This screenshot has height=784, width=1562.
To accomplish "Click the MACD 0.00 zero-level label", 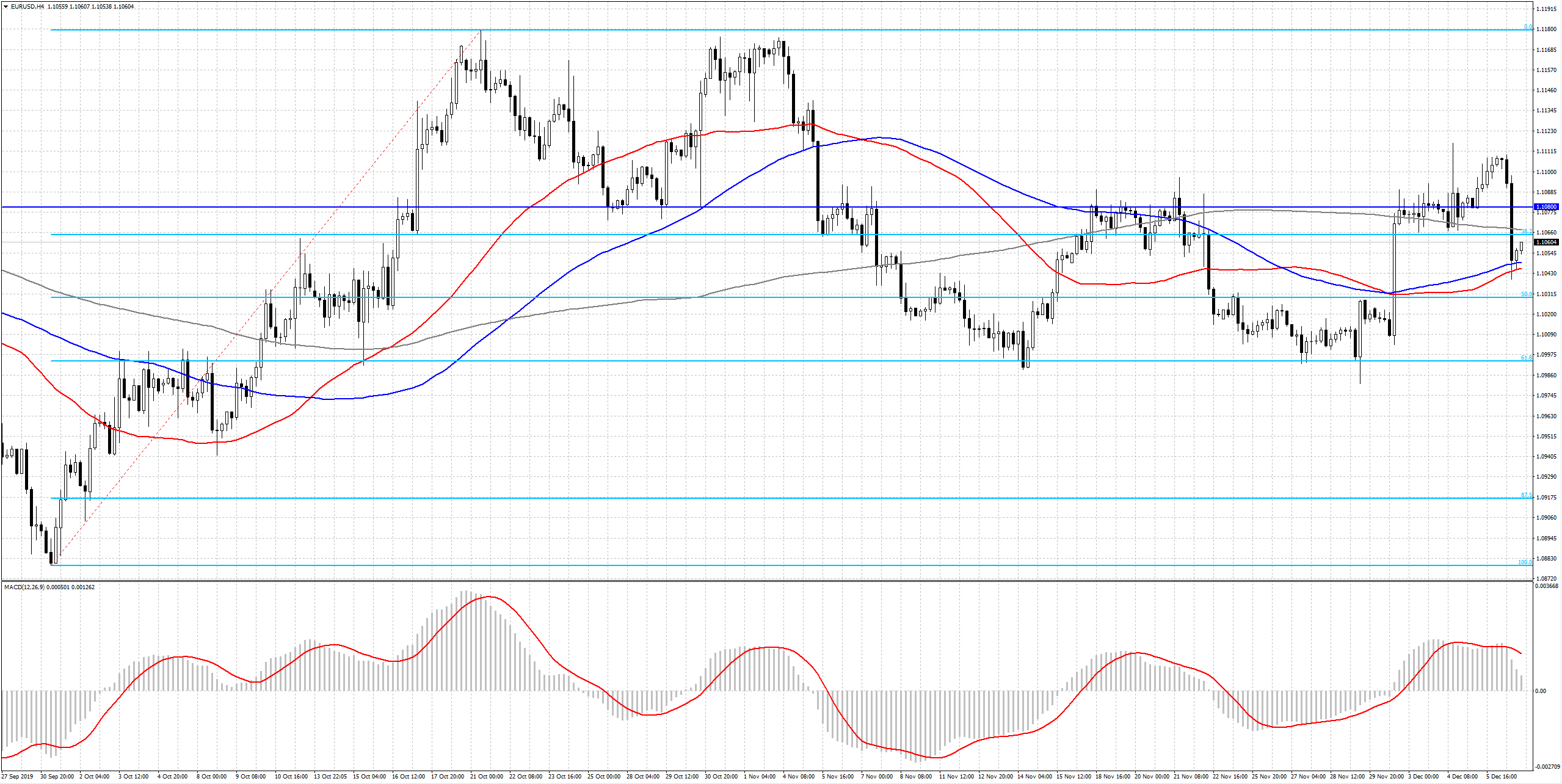I will 1541,691.
